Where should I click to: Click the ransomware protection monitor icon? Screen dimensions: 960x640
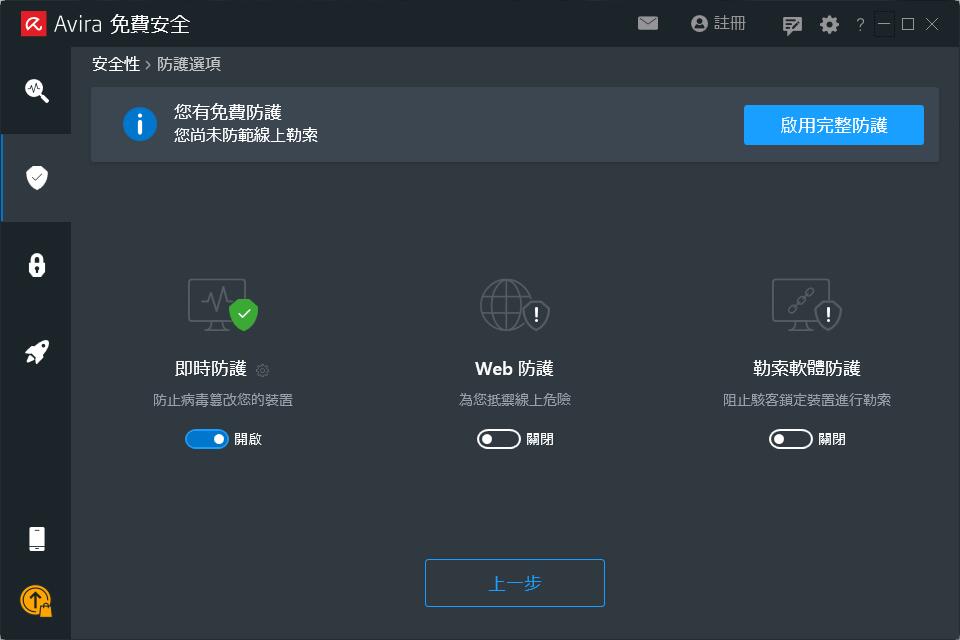point(806,305)
